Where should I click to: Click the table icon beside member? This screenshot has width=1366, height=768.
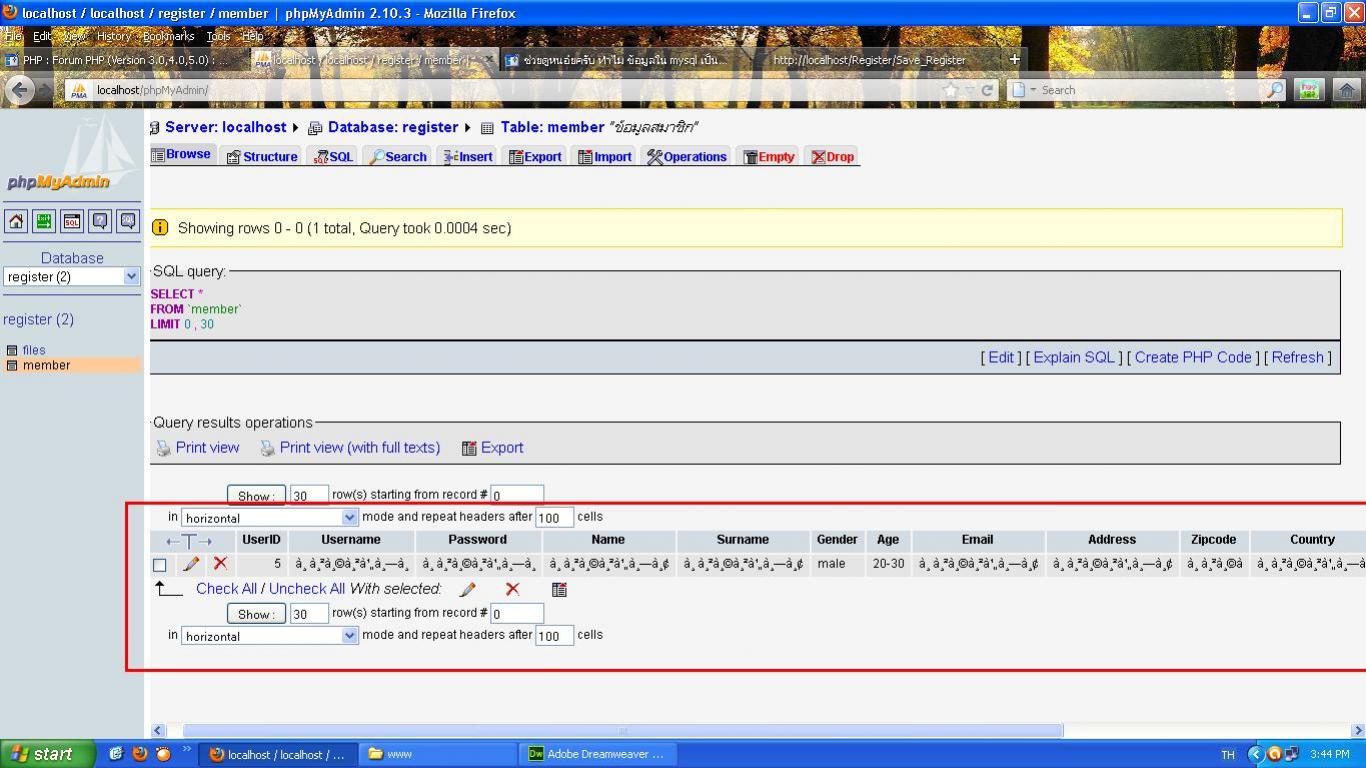click(x=12, y=365)
